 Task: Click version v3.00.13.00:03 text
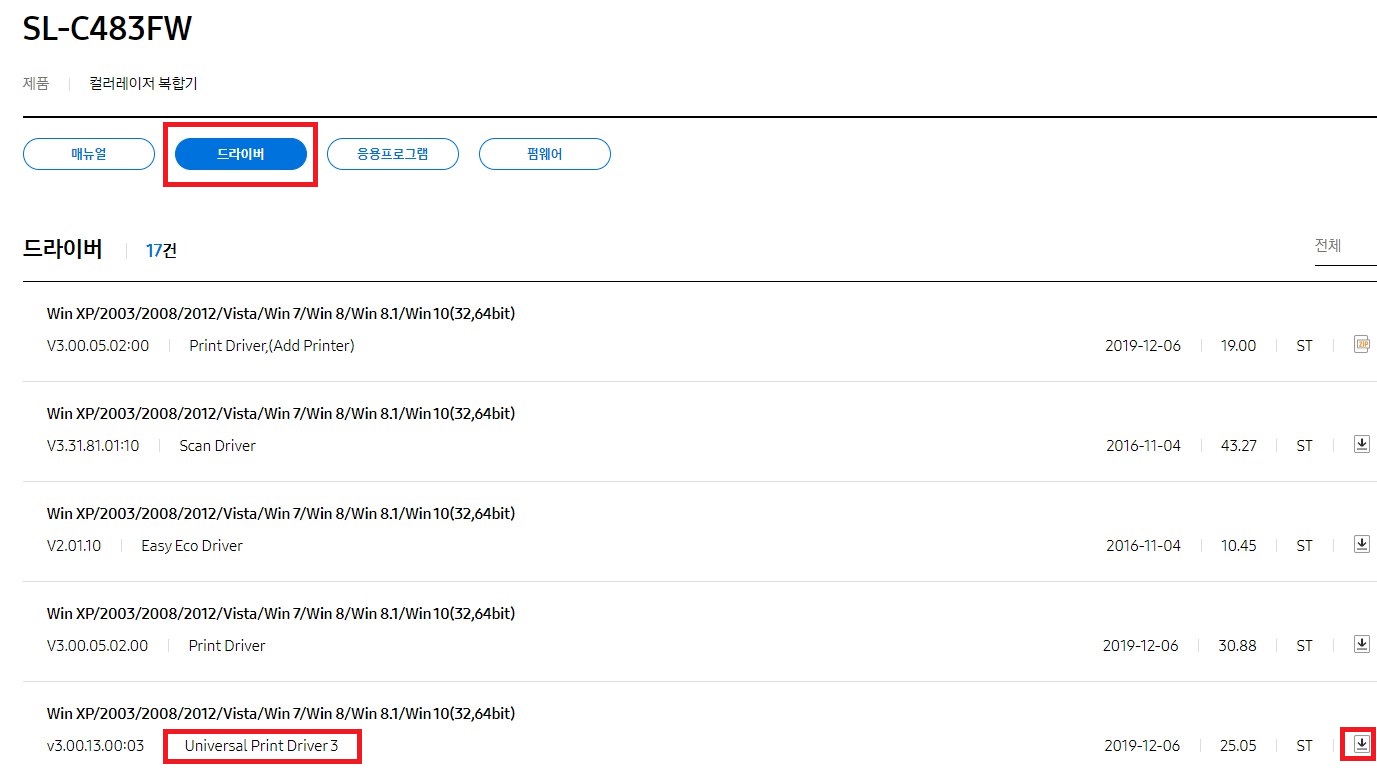pyautogui.click(x=95, y=746)
